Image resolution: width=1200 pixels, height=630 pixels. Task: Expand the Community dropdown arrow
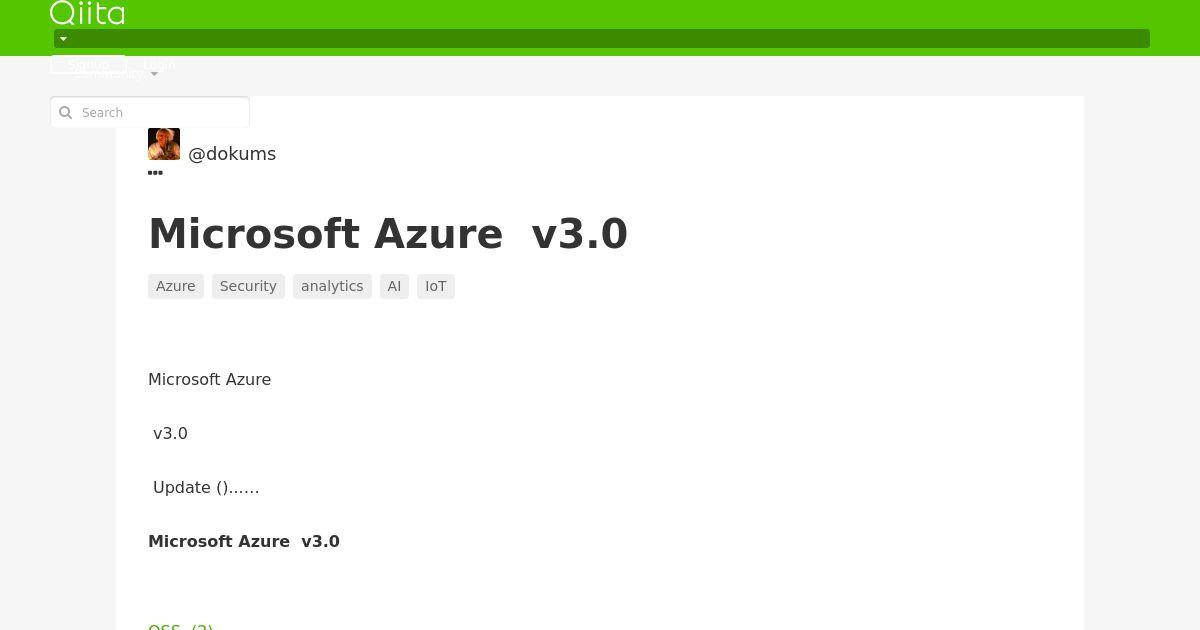154,75
